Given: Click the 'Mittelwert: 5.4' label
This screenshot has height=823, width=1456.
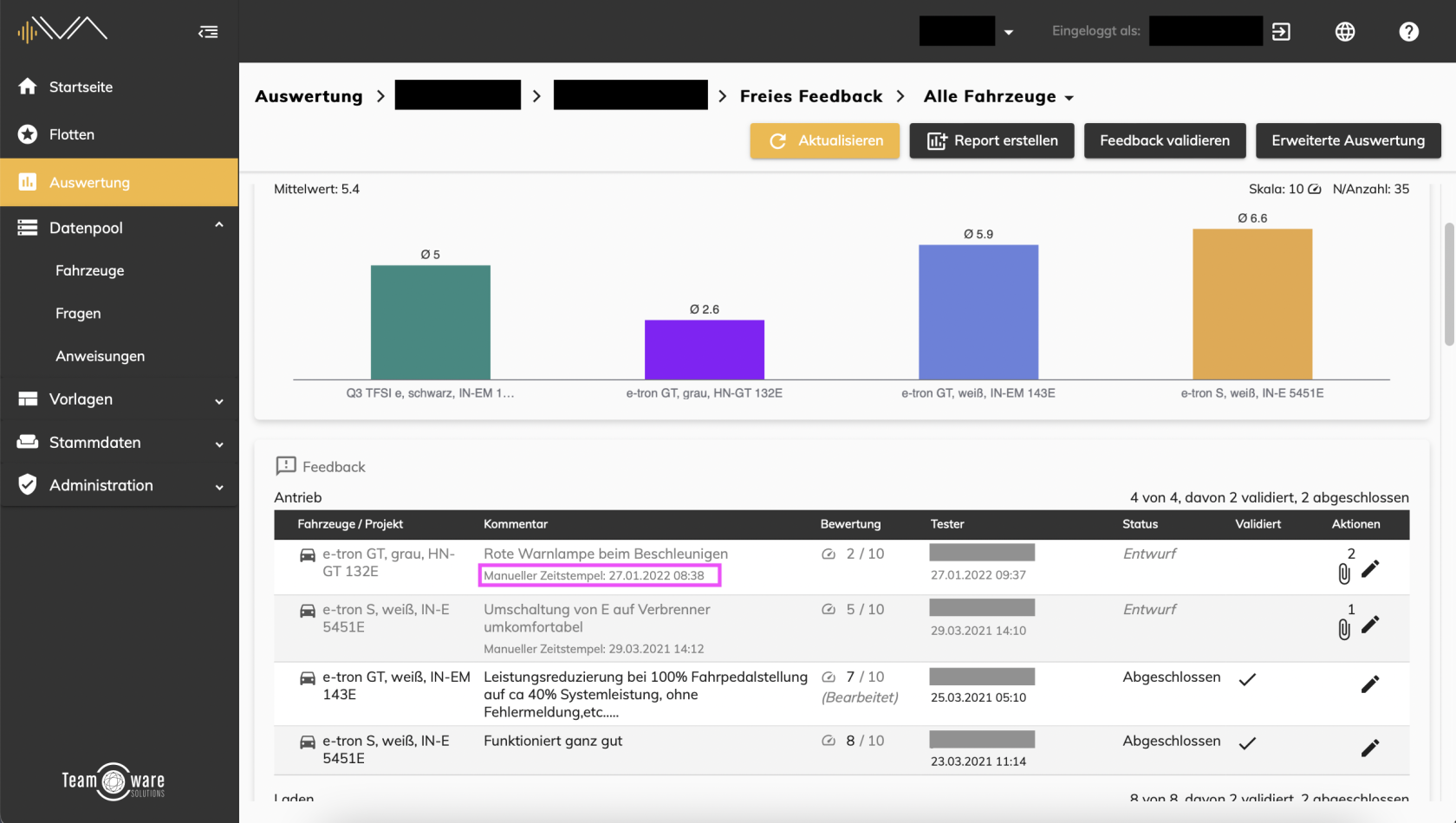Looking at the screenshot, I should pos(316,189).
